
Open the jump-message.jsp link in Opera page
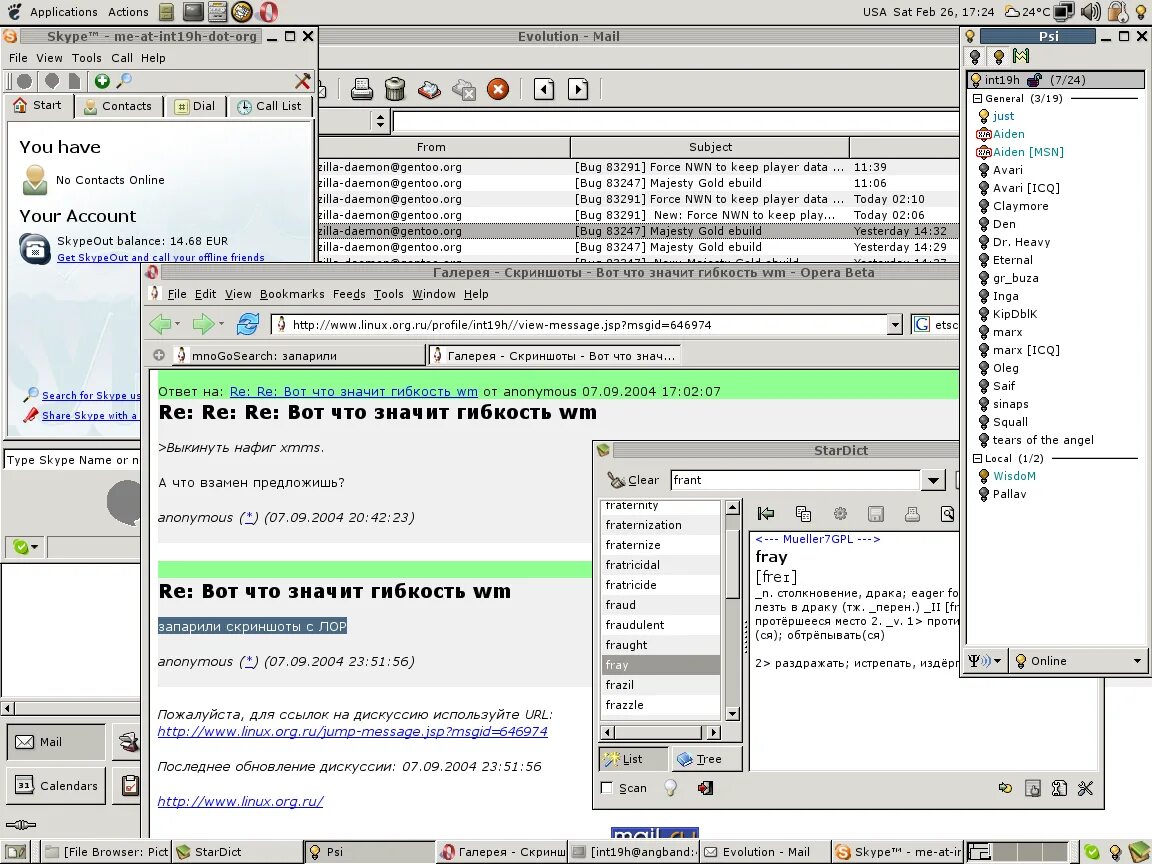tap(353, 731)
